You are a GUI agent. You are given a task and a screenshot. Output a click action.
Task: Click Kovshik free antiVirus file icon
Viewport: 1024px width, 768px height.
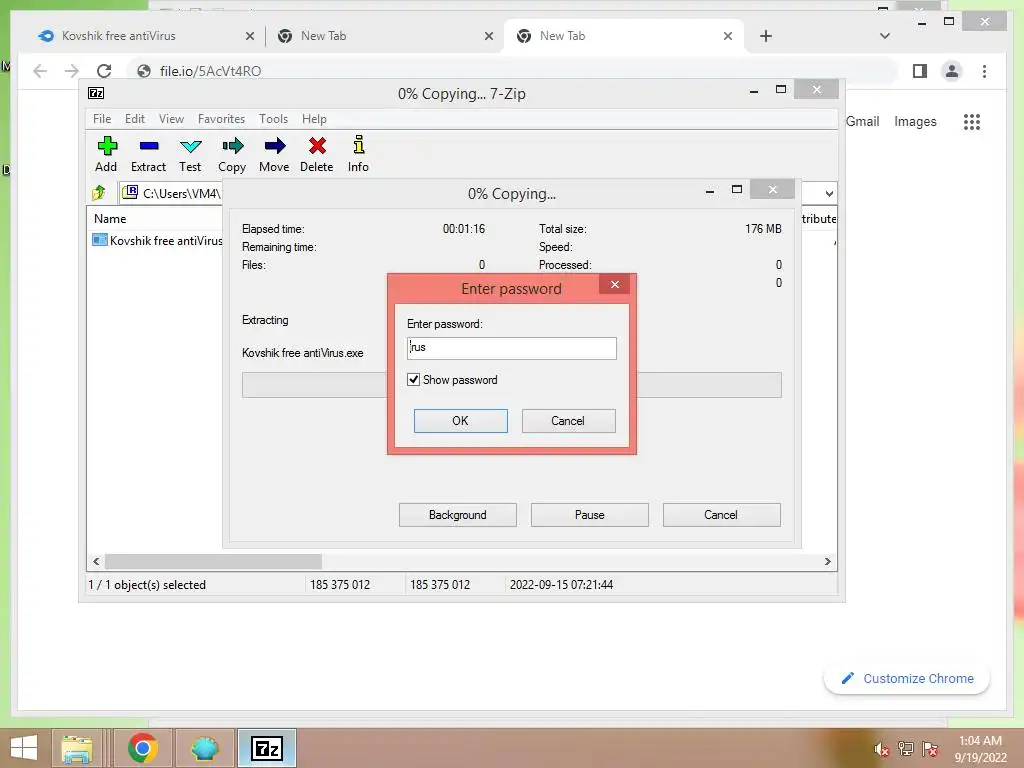(99, 240)
